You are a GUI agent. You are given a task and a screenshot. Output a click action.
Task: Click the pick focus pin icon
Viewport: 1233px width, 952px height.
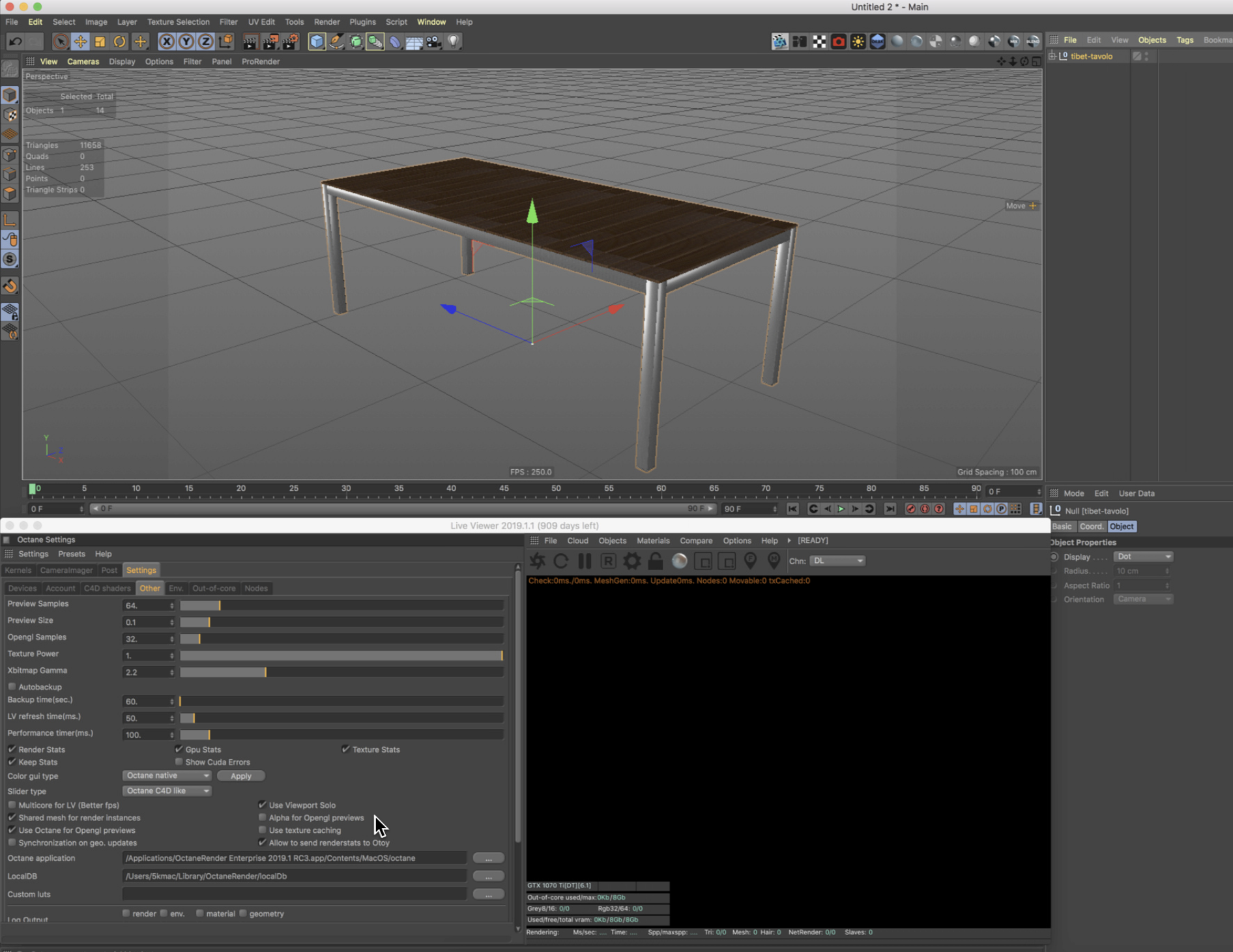(x=750, y=561)
